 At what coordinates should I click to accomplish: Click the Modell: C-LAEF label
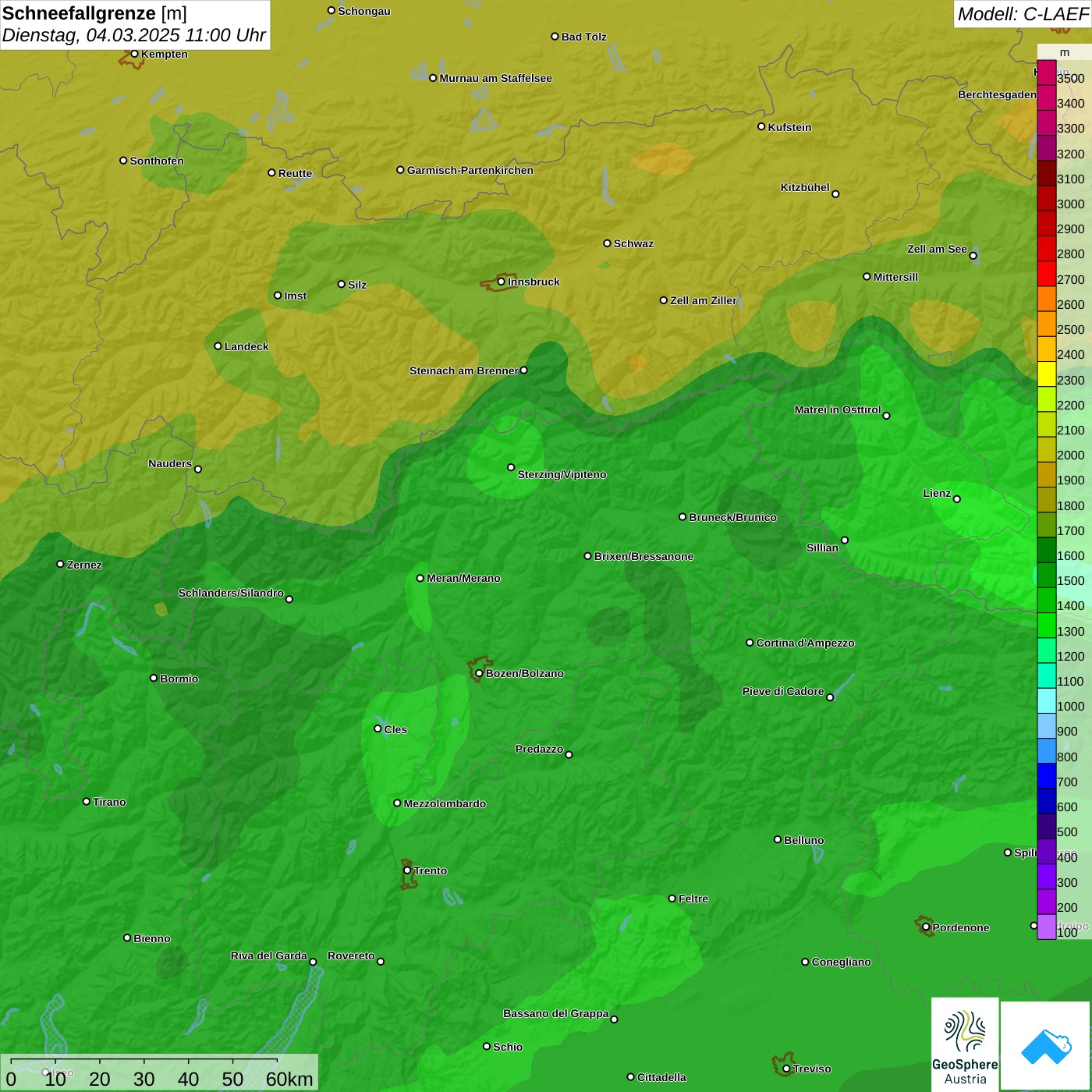[x=1023, y=14]
